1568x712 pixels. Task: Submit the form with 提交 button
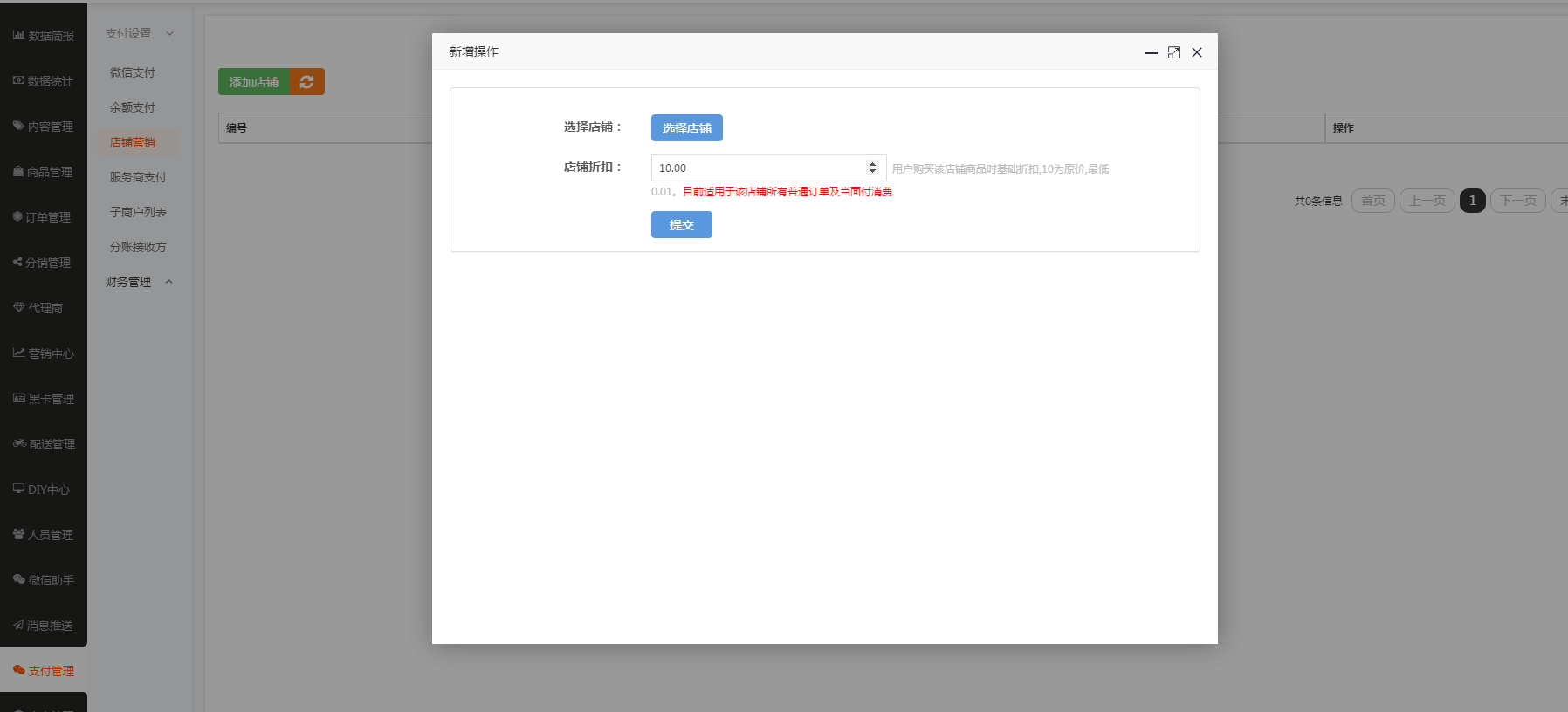(681, 225)
